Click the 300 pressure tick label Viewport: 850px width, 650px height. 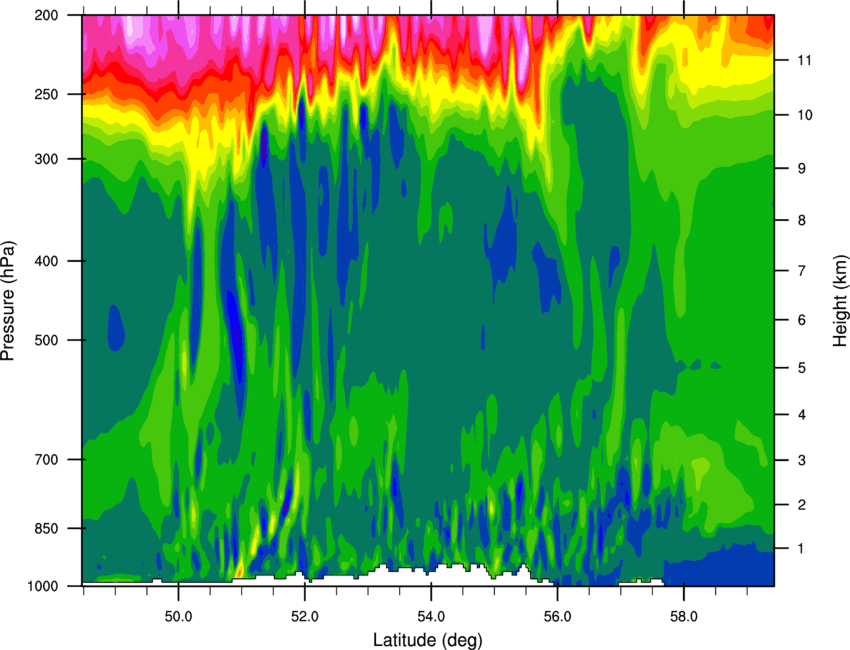(x=46, y=159)
